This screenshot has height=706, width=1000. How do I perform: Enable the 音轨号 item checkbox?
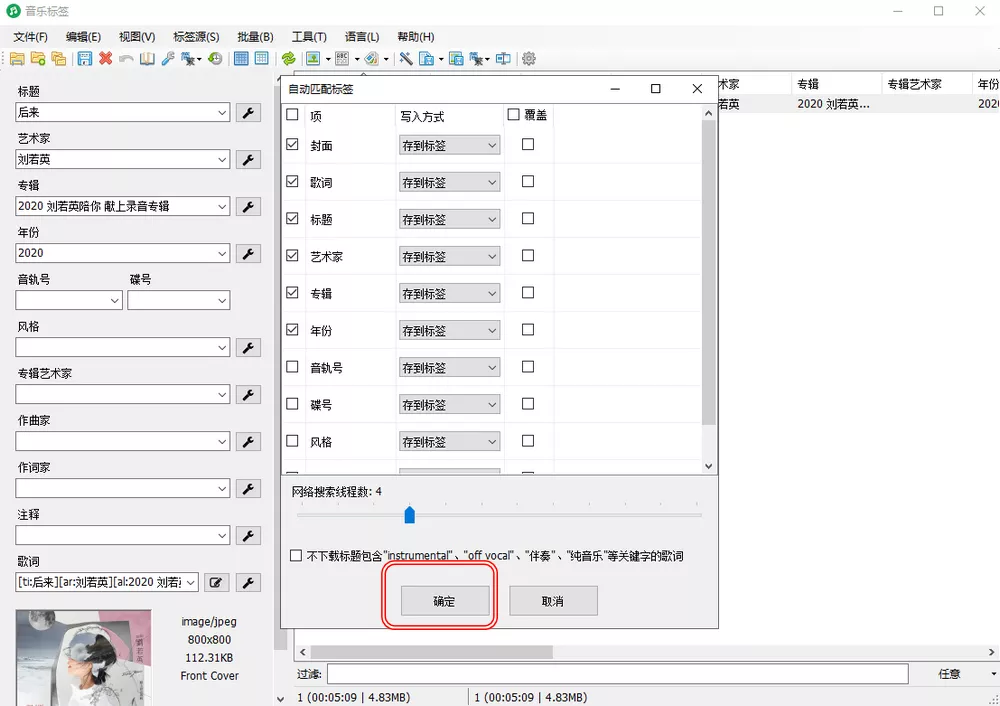point(292,367)
